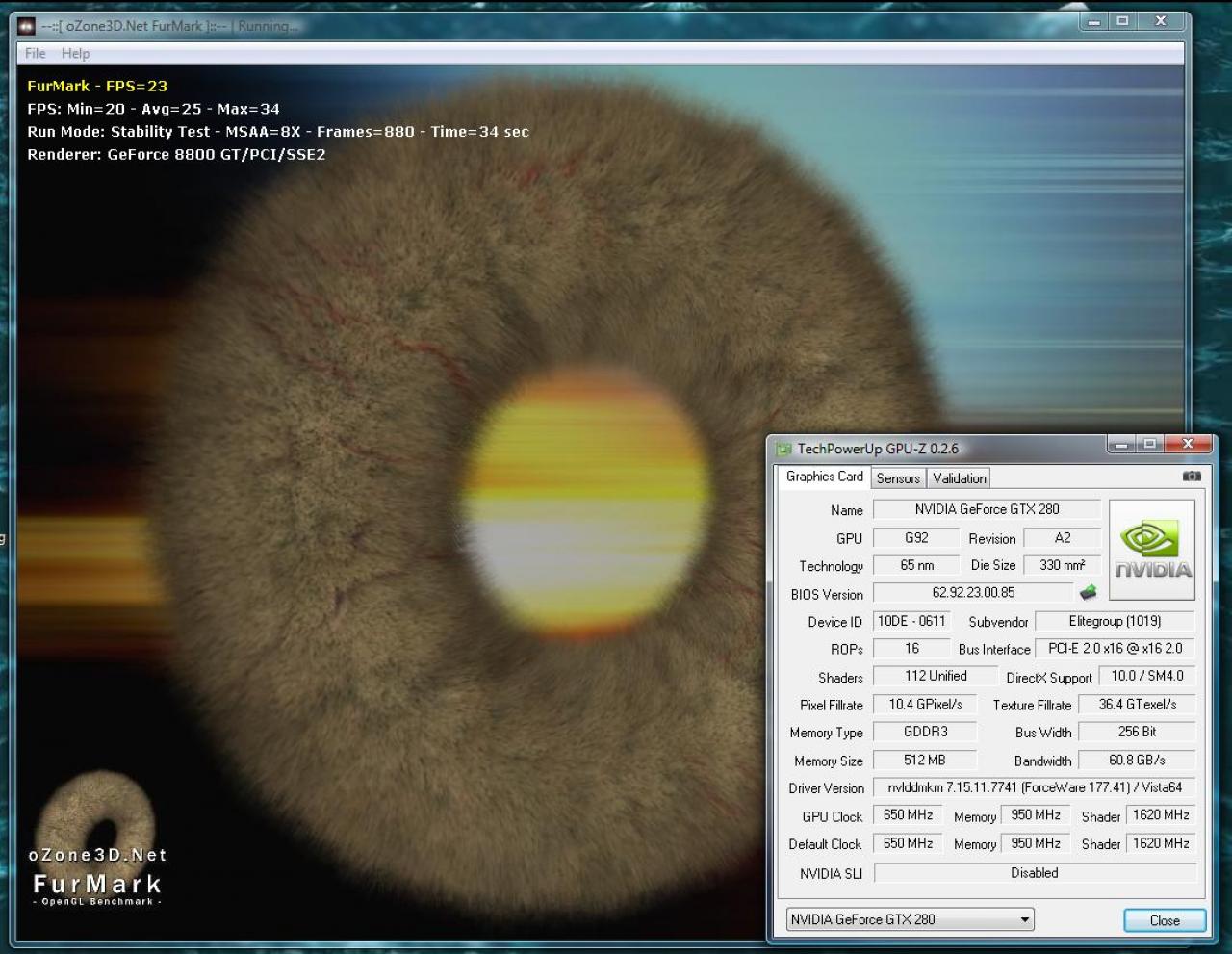Click the Pixel Fillrate value 10.4 GPixel/s
The height and width of the screenshot is (954, 1232).
pos(925,705)
